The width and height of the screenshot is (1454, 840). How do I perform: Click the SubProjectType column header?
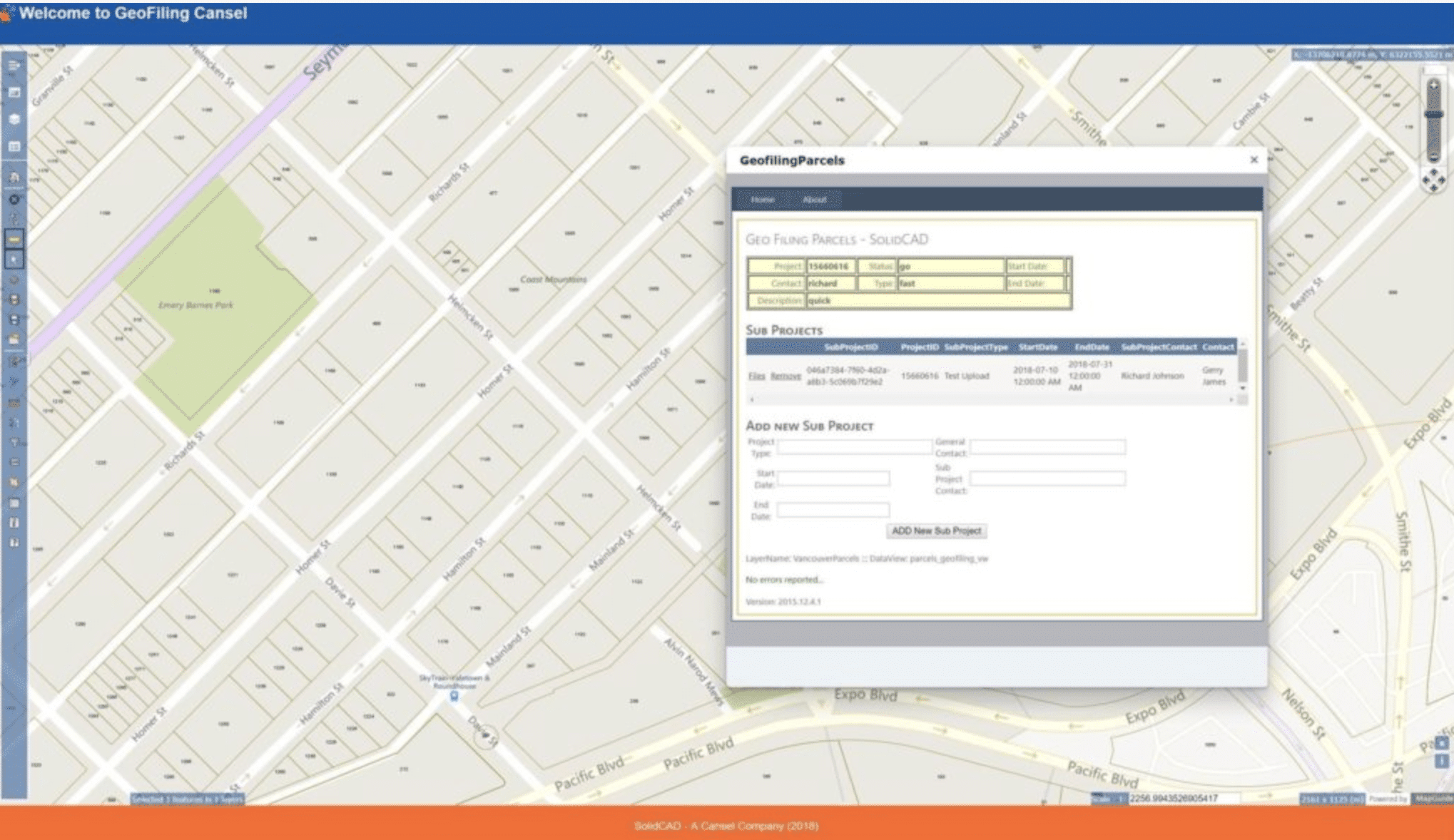tap(976, 347)
